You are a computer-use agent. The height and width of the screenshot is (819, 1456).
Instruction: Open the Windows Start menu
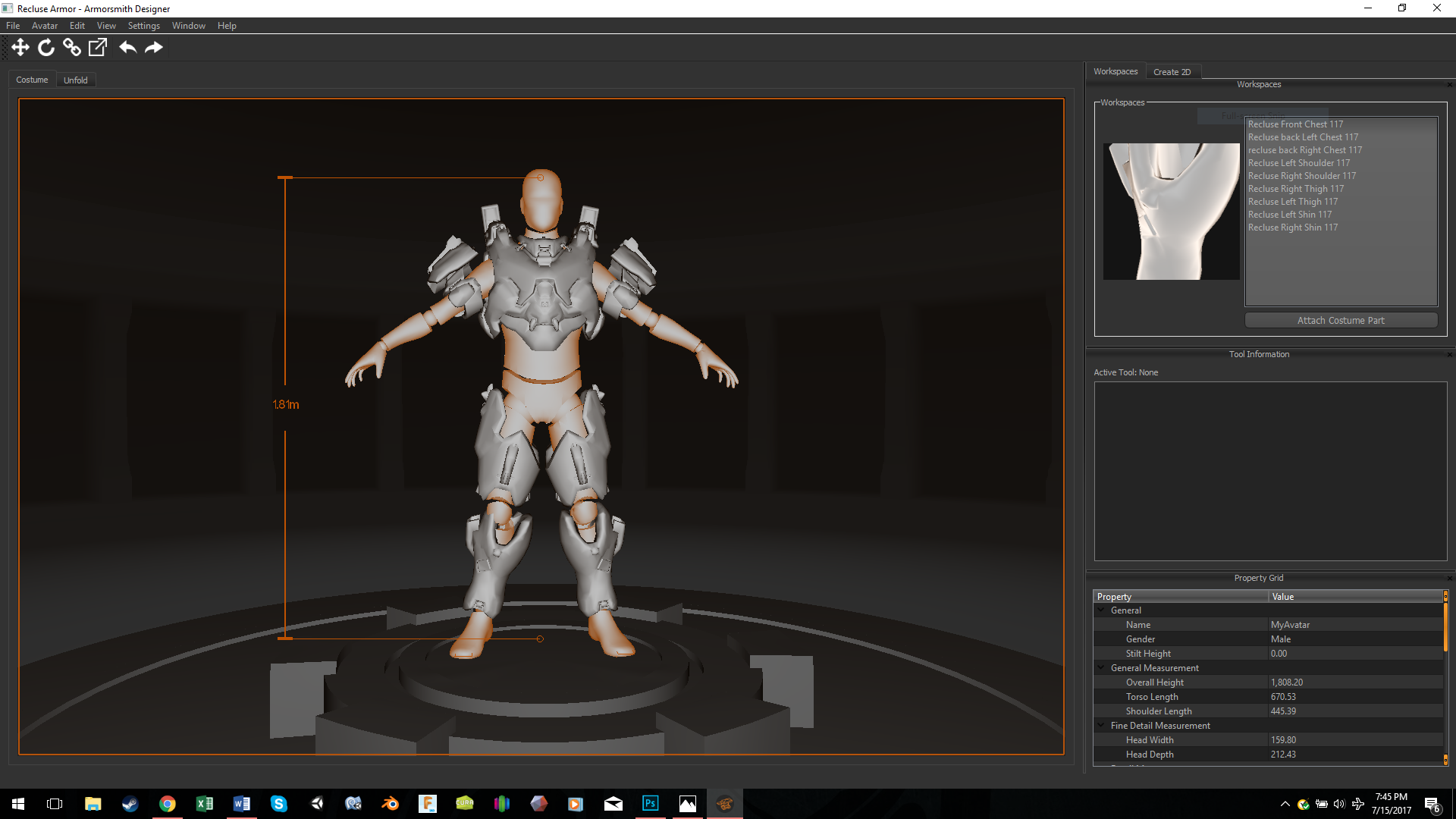pyautogui.click(x=18, y=804)
